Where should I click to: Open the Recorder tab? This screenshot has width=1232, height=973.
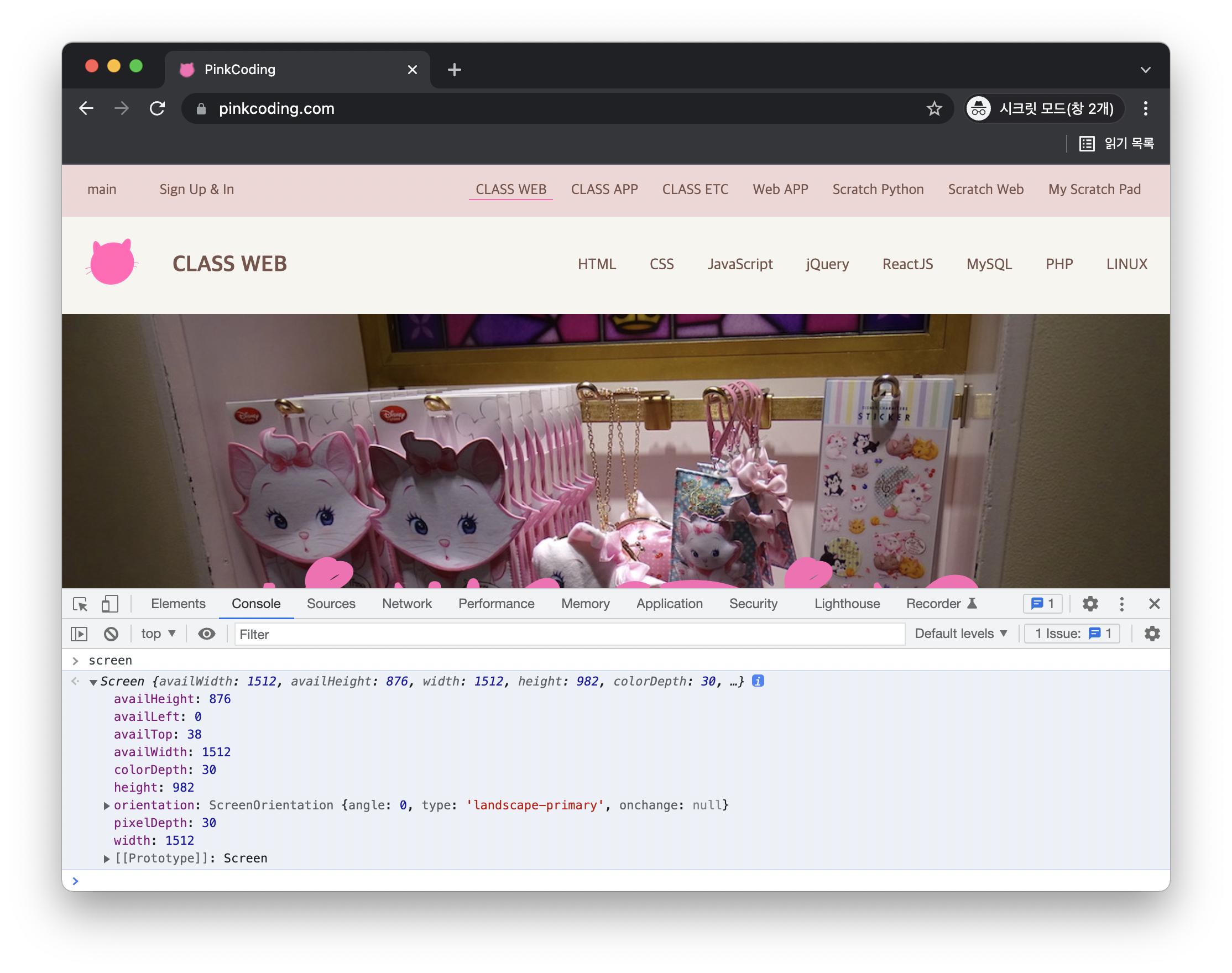pyautogui.click(x=941, y=604)
